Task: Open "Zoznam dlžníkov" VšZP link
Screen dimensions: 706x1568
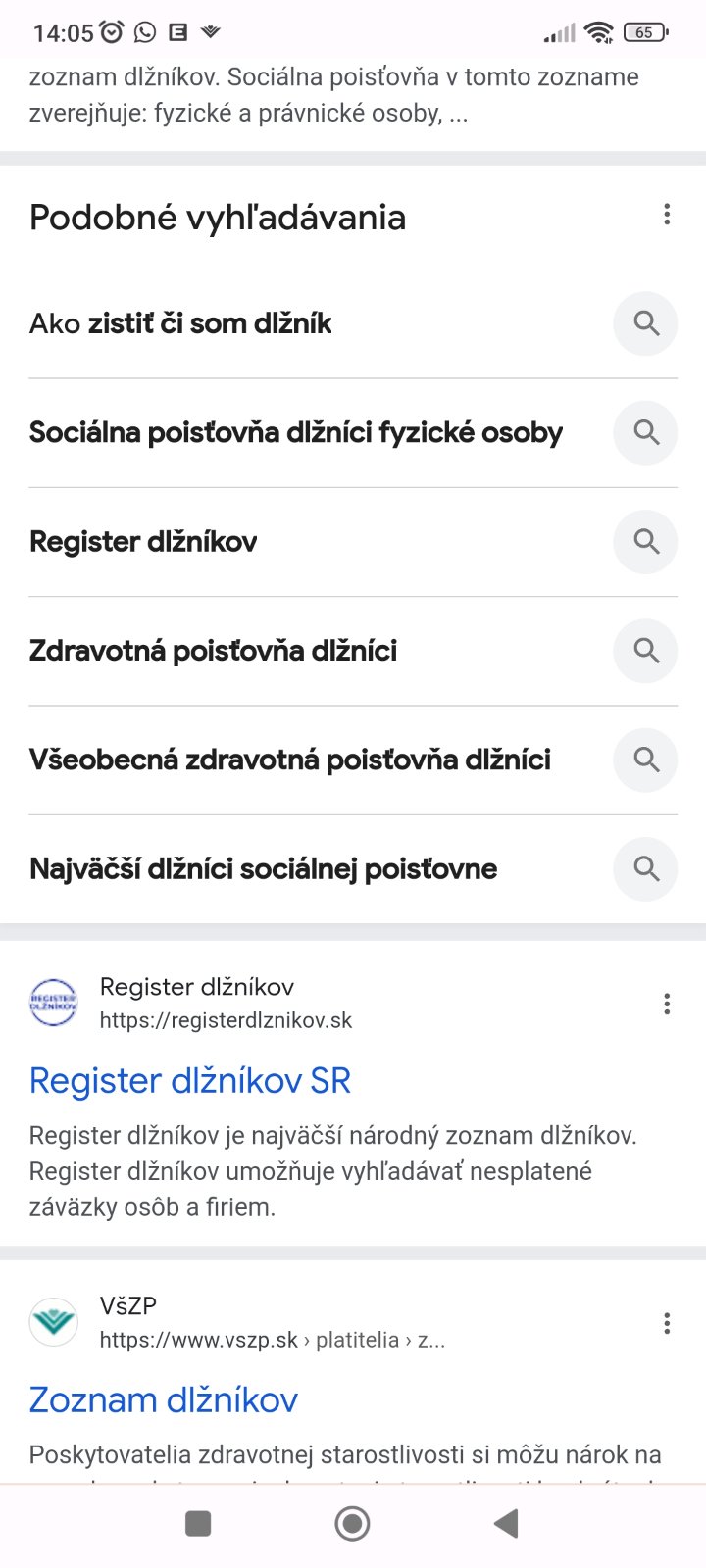Action: [164, 1399]
